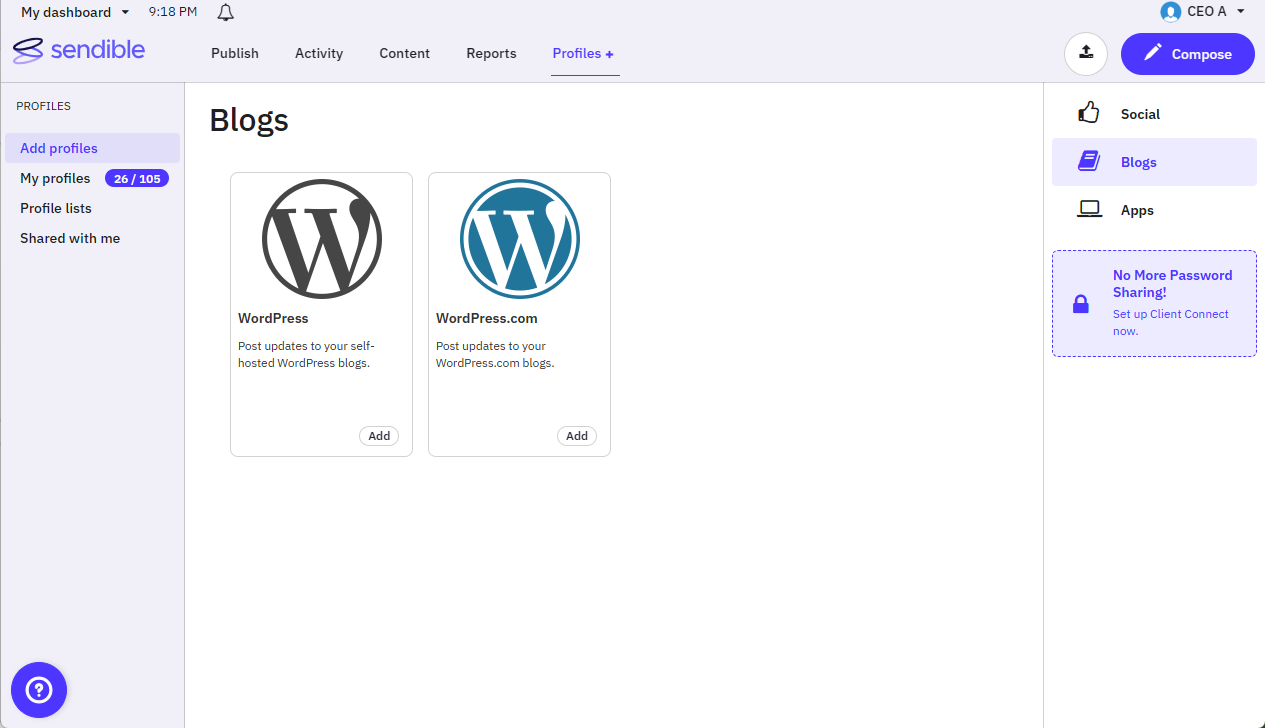Click the 26 / 105 profiles count badge
The image size is (1265, 728).
coord(137,179)
